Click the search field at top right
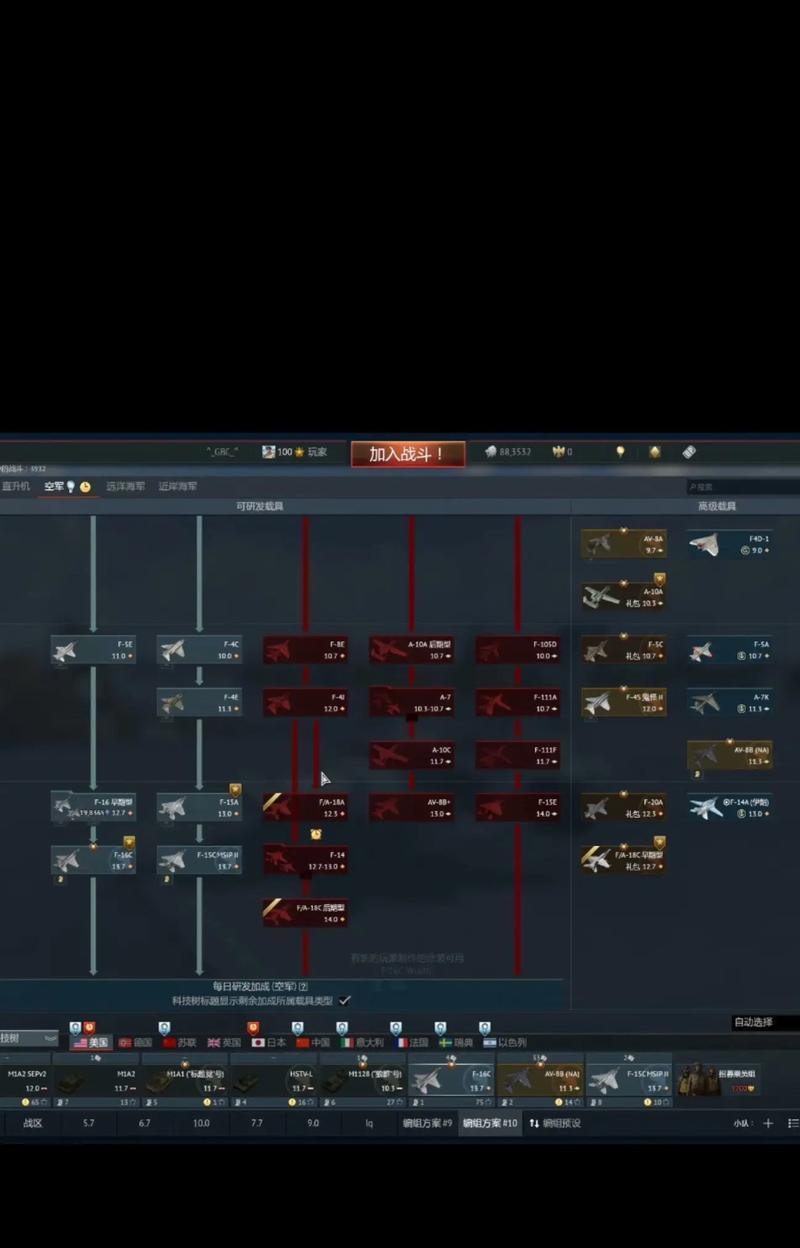Screen dimensions: 800x1248 coord(740,487)
